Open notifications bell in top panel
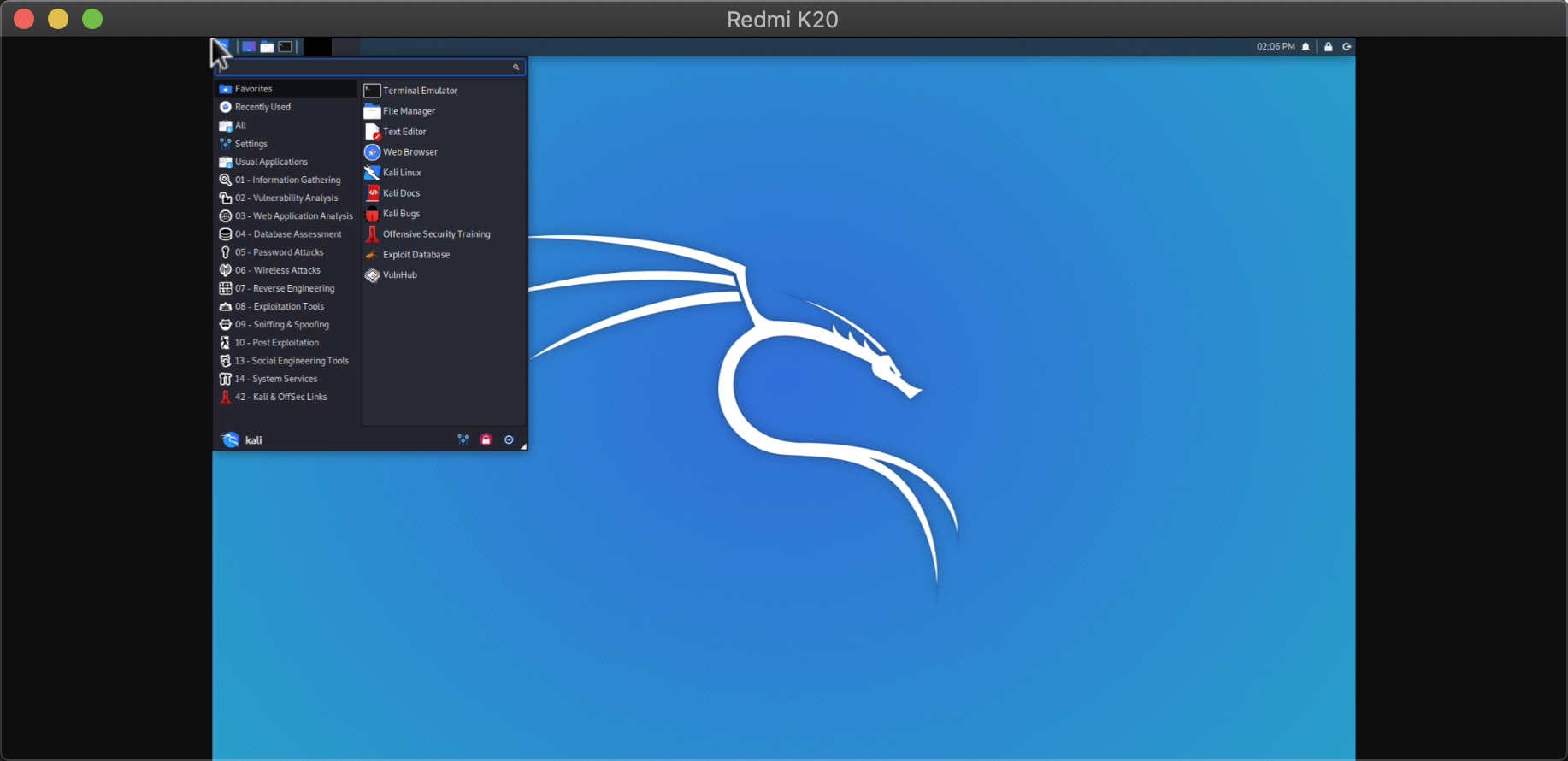Screen dimensions: 1568x761 tap(1306, 47)
